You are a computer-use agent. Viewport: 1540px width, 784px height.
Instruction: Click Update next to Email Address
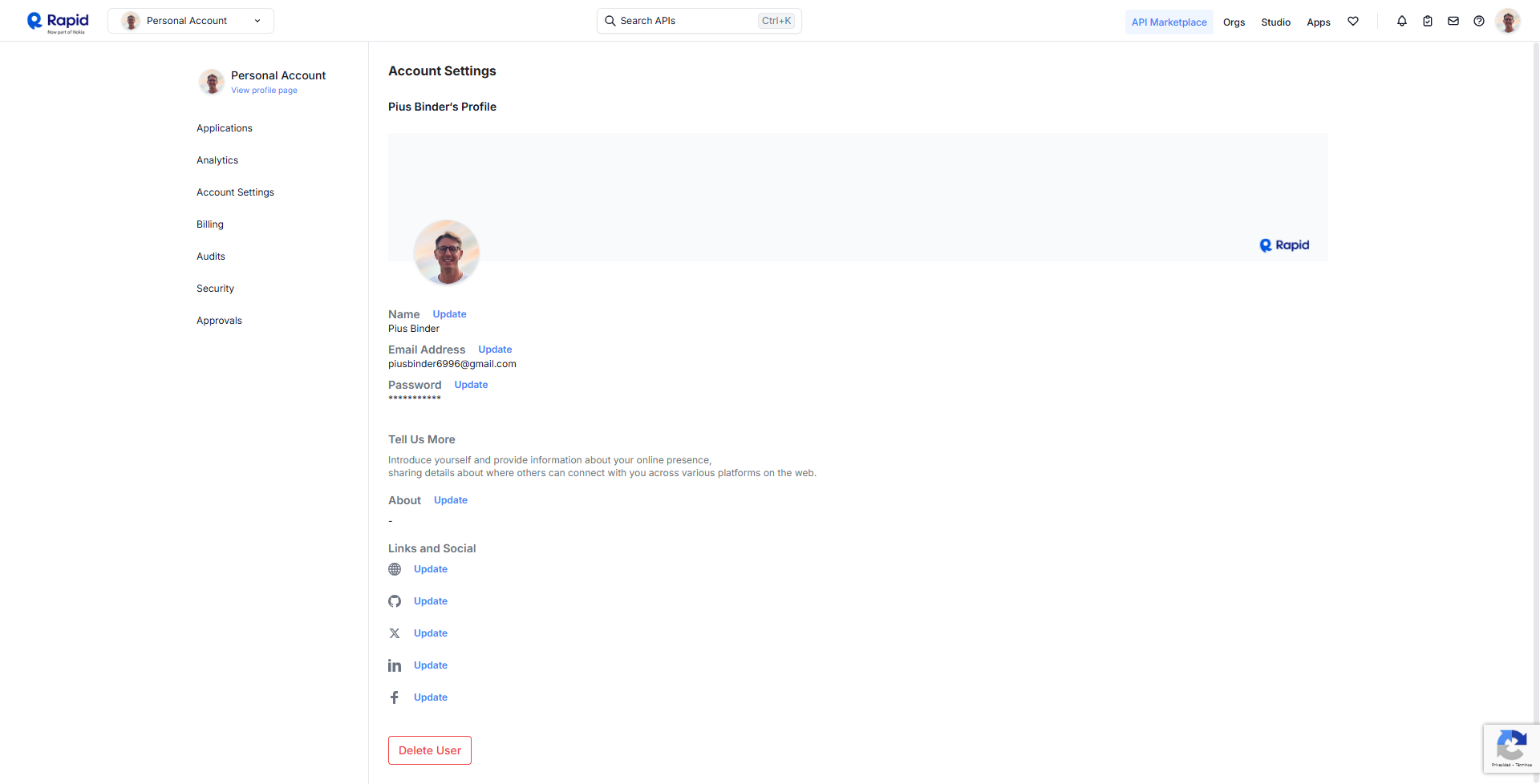(495, 350)
